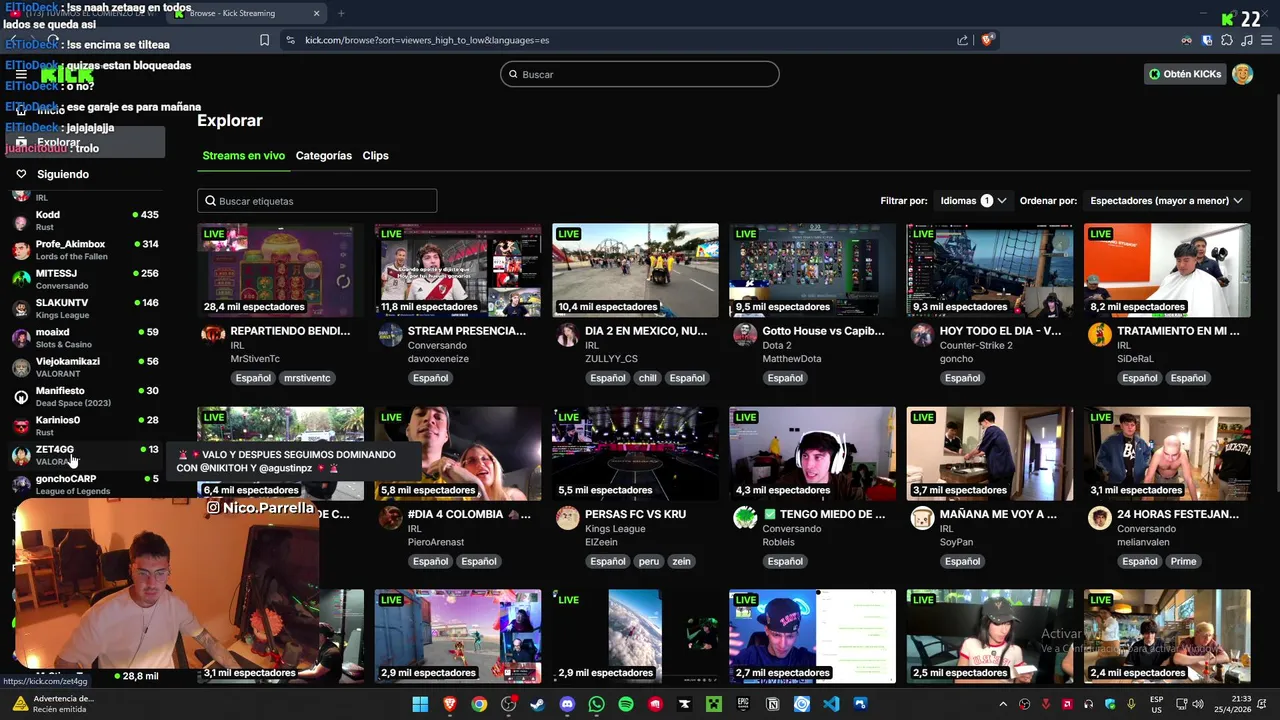This screenshot has height=720, width=1280.
Task: Open the Brave hamburger menu
Action: tap(1266, 40)
